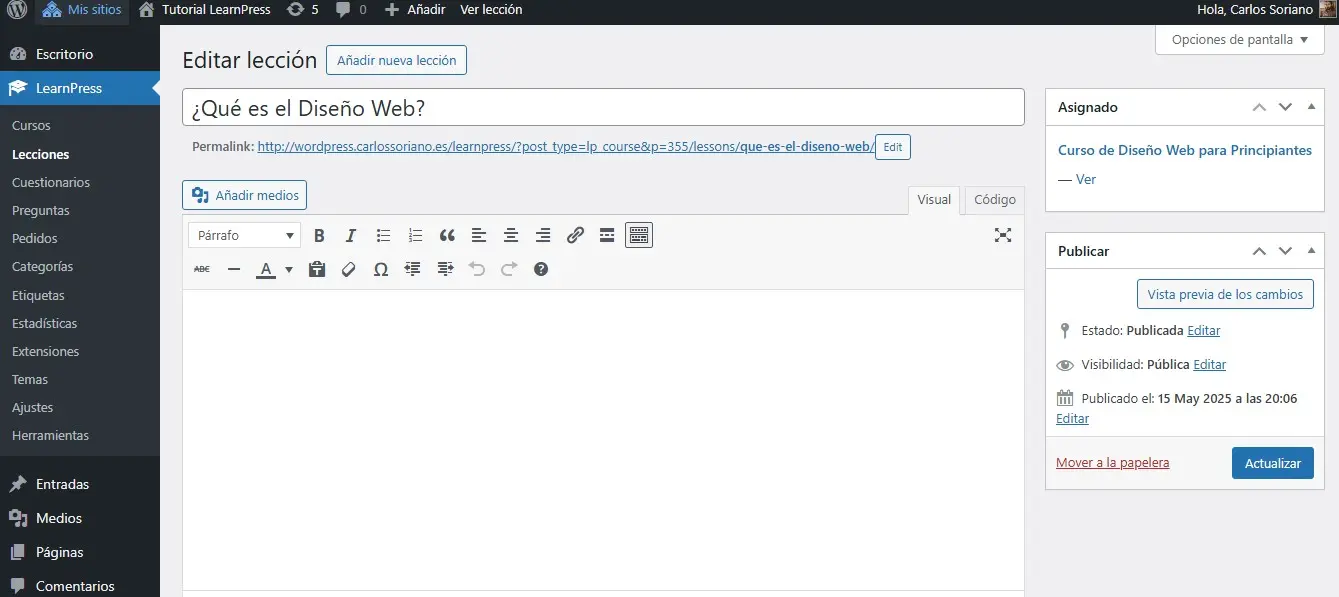Open the WordPress logo menu
Screen dimensions: 1339x597
(16, 10)
